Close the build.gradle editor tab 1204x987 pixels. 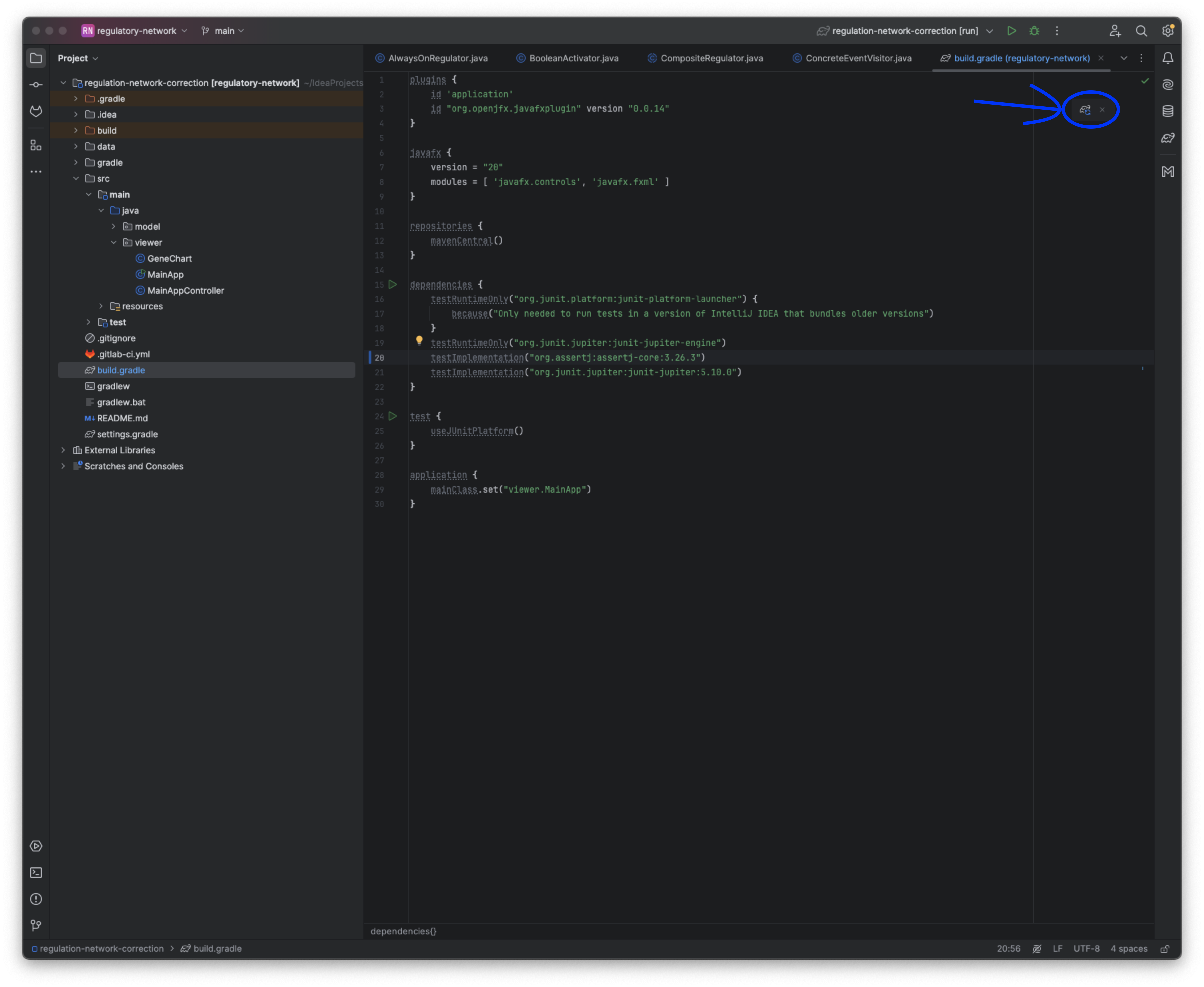pyautogui.click(x=1101, y=58)
